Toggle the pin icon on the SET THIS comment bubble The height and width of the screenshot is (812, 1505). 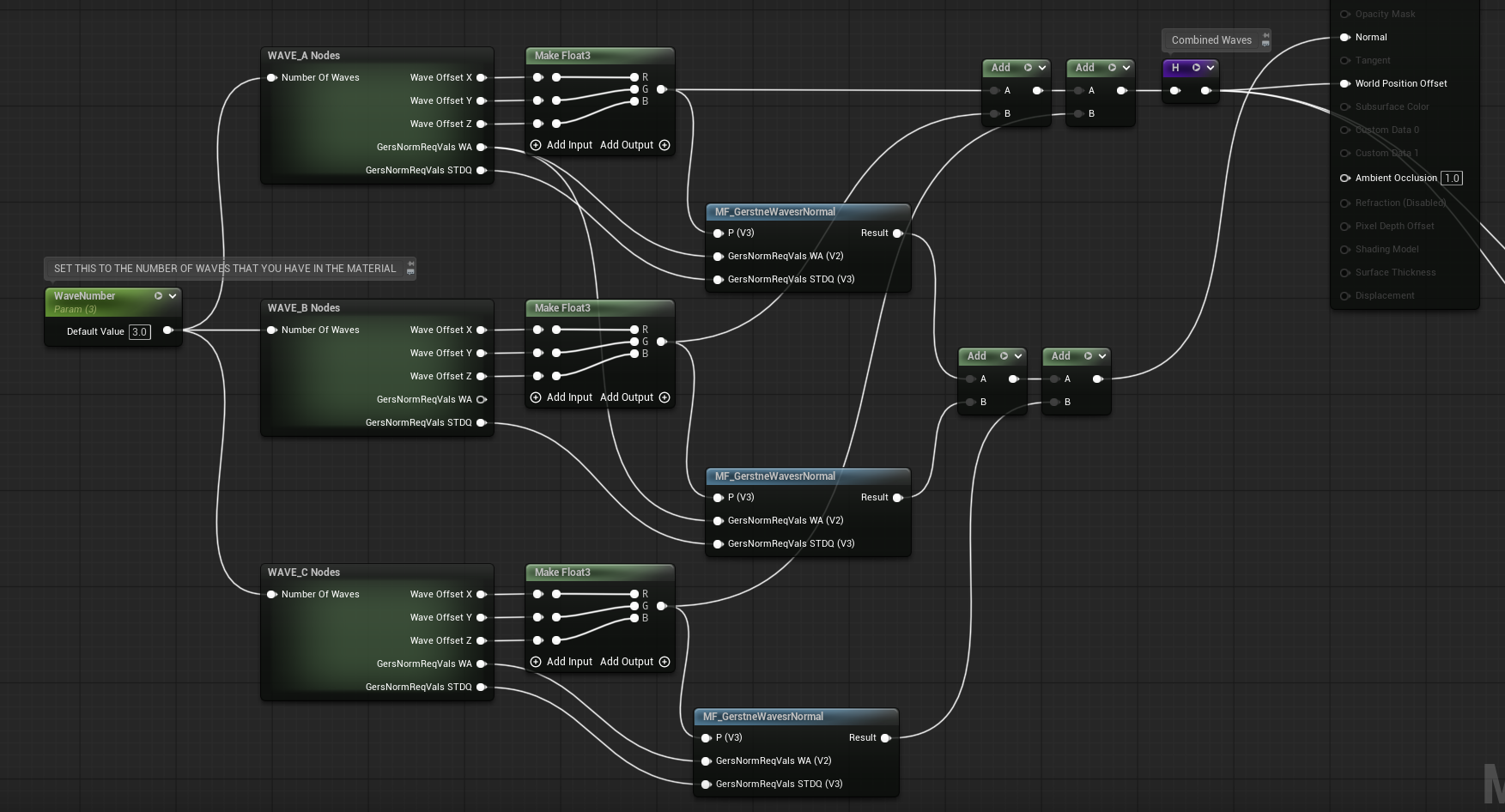(x=410, y=264)
